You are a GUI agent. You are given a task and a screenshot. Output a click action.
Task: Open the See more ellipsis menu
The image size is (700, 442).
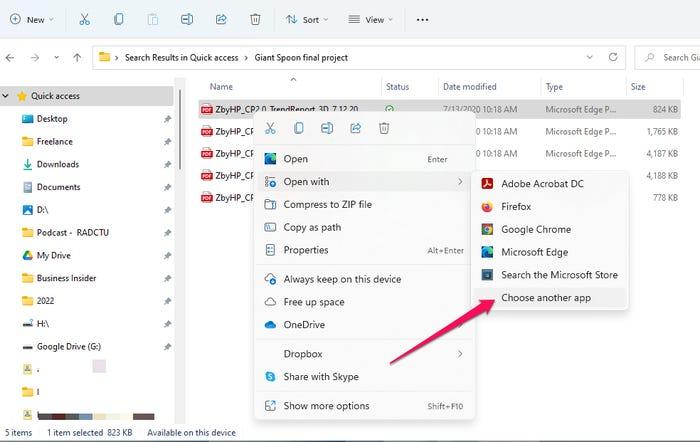click(x=422, y=20)
